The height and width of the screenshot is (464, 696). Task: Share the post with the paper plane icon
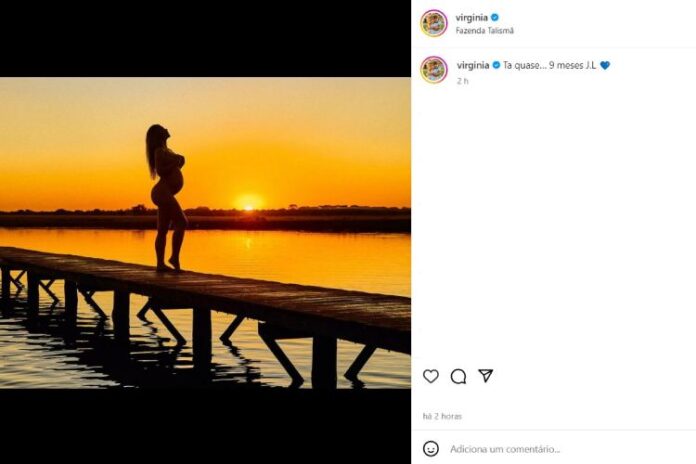pos(485,376)
